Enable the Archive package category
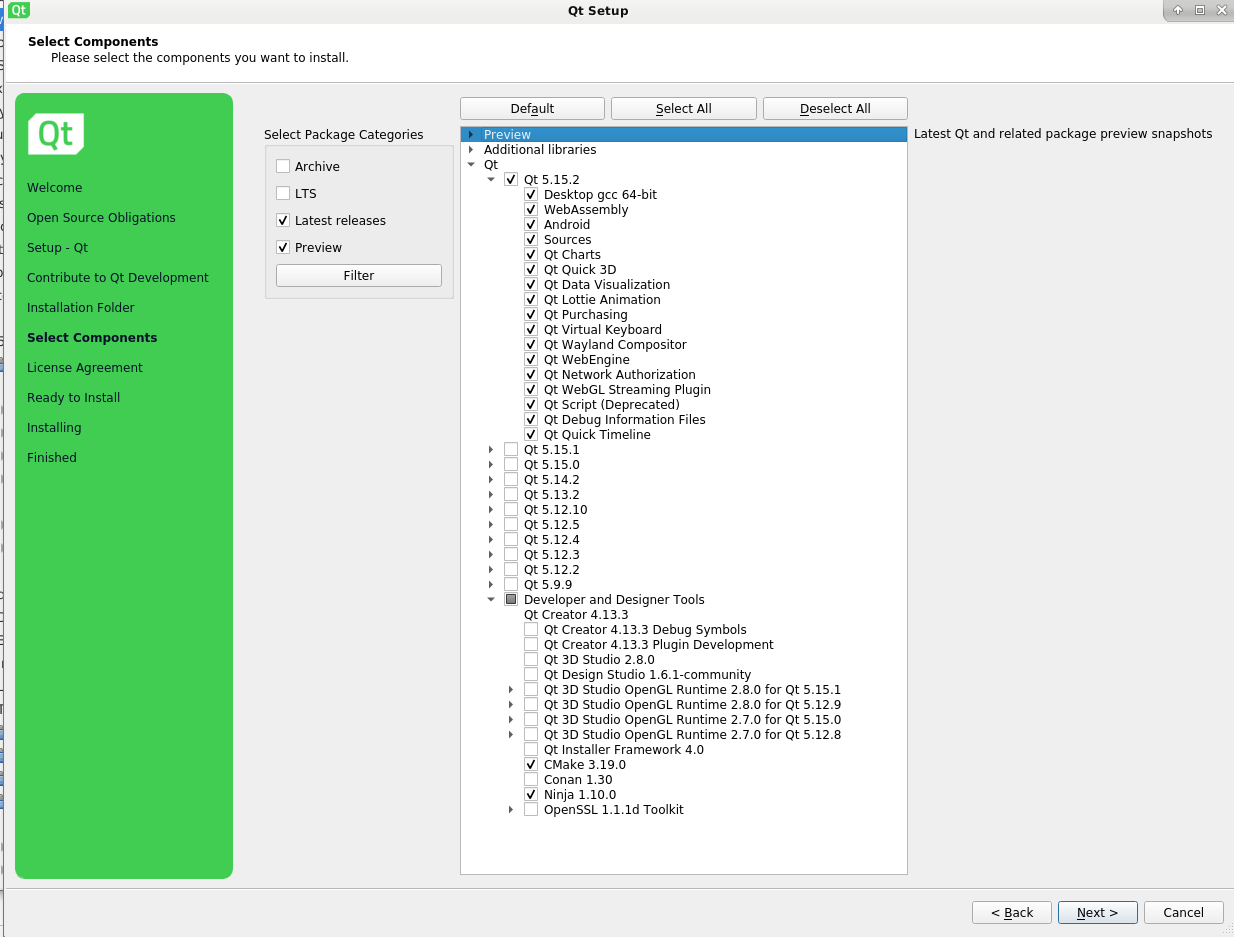Viewport: 1234px width, 937px height. (x=283, y=167)
